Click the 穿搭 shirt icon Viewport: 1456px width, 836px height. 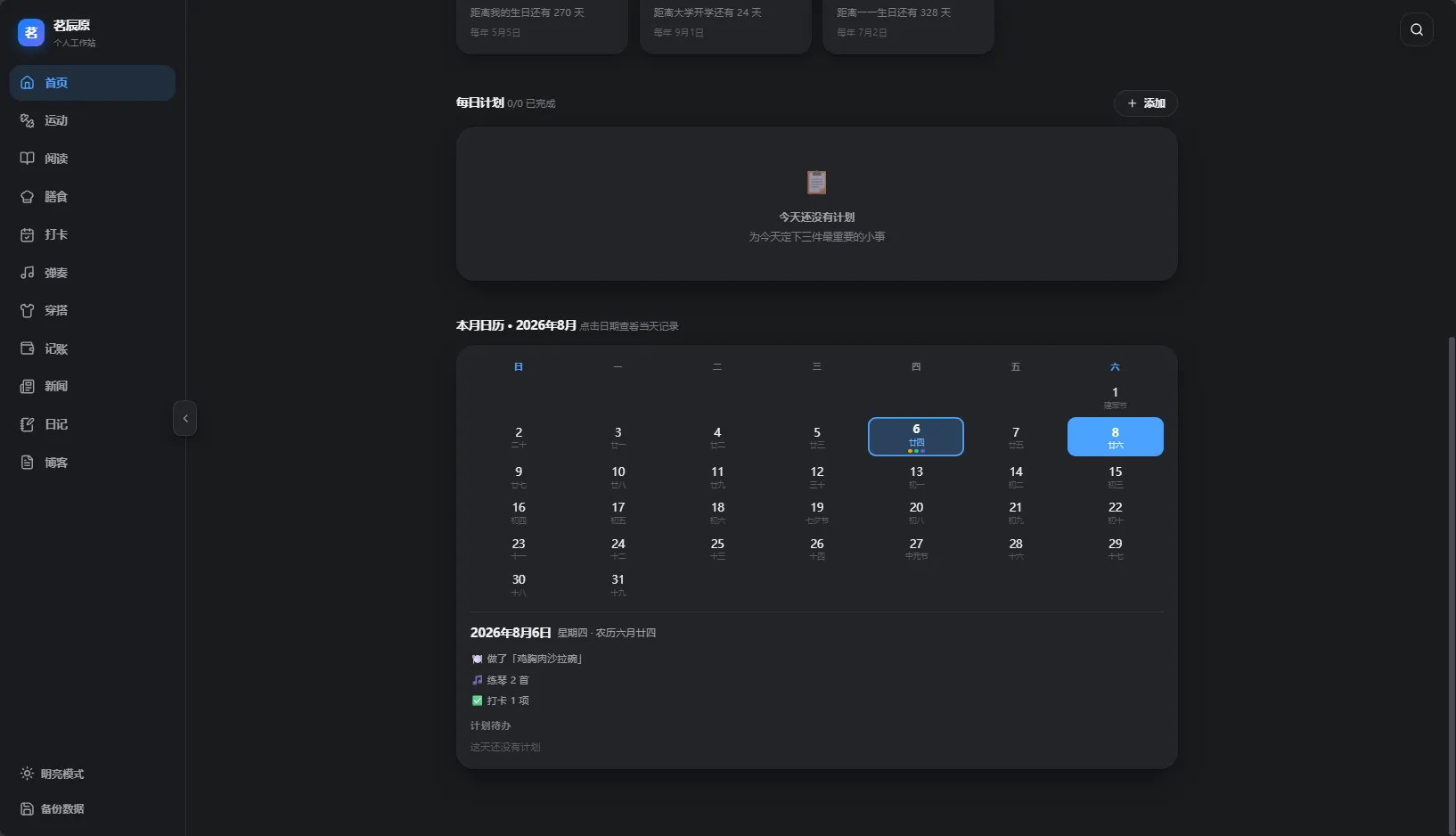[28, 310]
